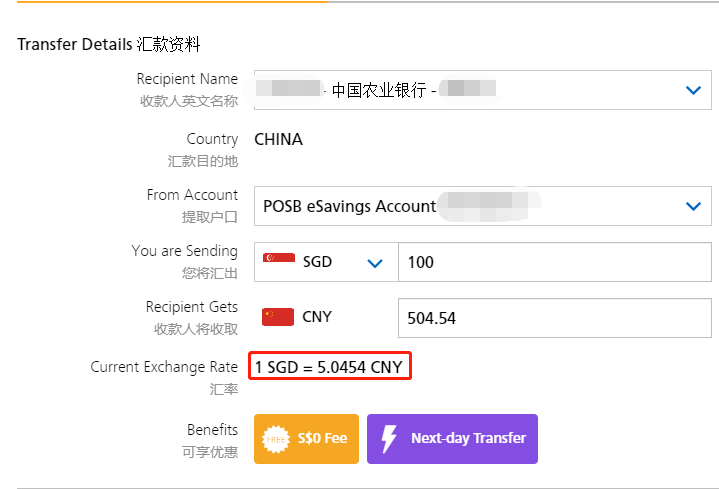This screenshot has height=489, width=719.
Task: Click the orange FREE badge icon
Action: click(x=275, y=439)
